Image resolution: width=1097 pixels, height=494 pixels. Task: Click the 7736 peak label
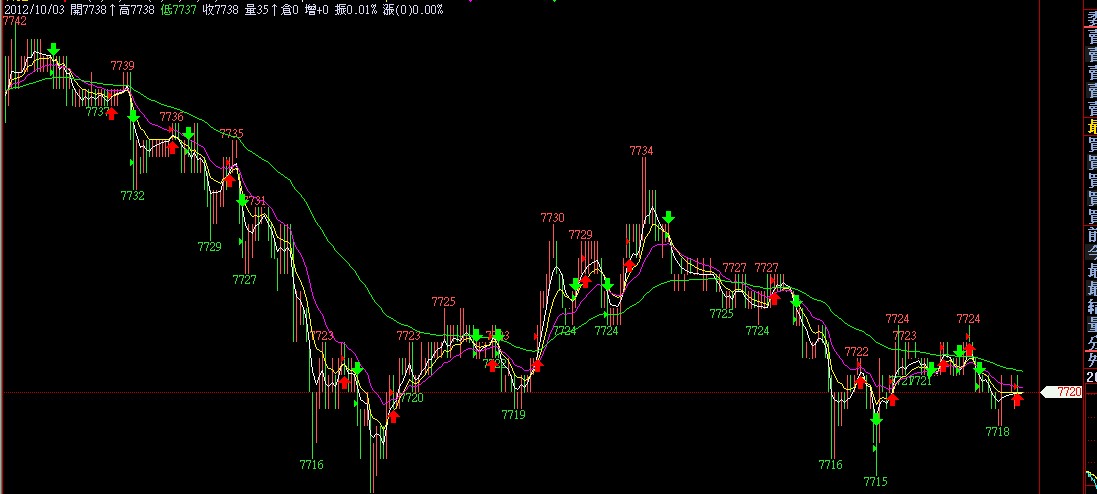(x=171, y=117)
